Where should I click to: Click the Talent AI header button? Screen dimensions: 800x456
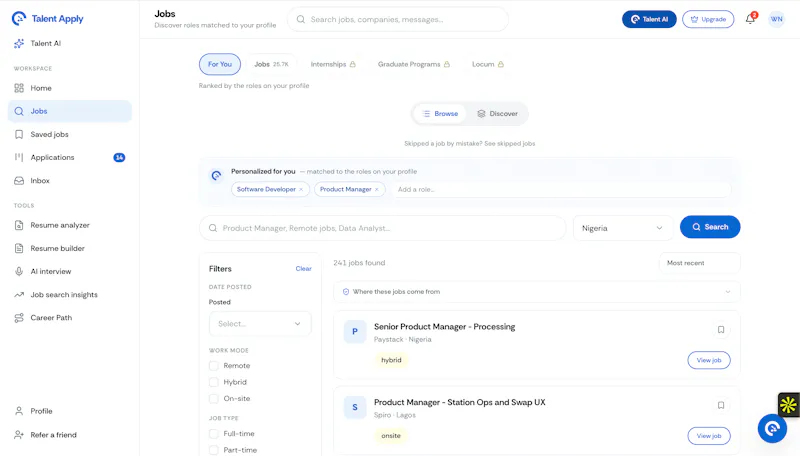pyautogui.click(x=649, y=19)
